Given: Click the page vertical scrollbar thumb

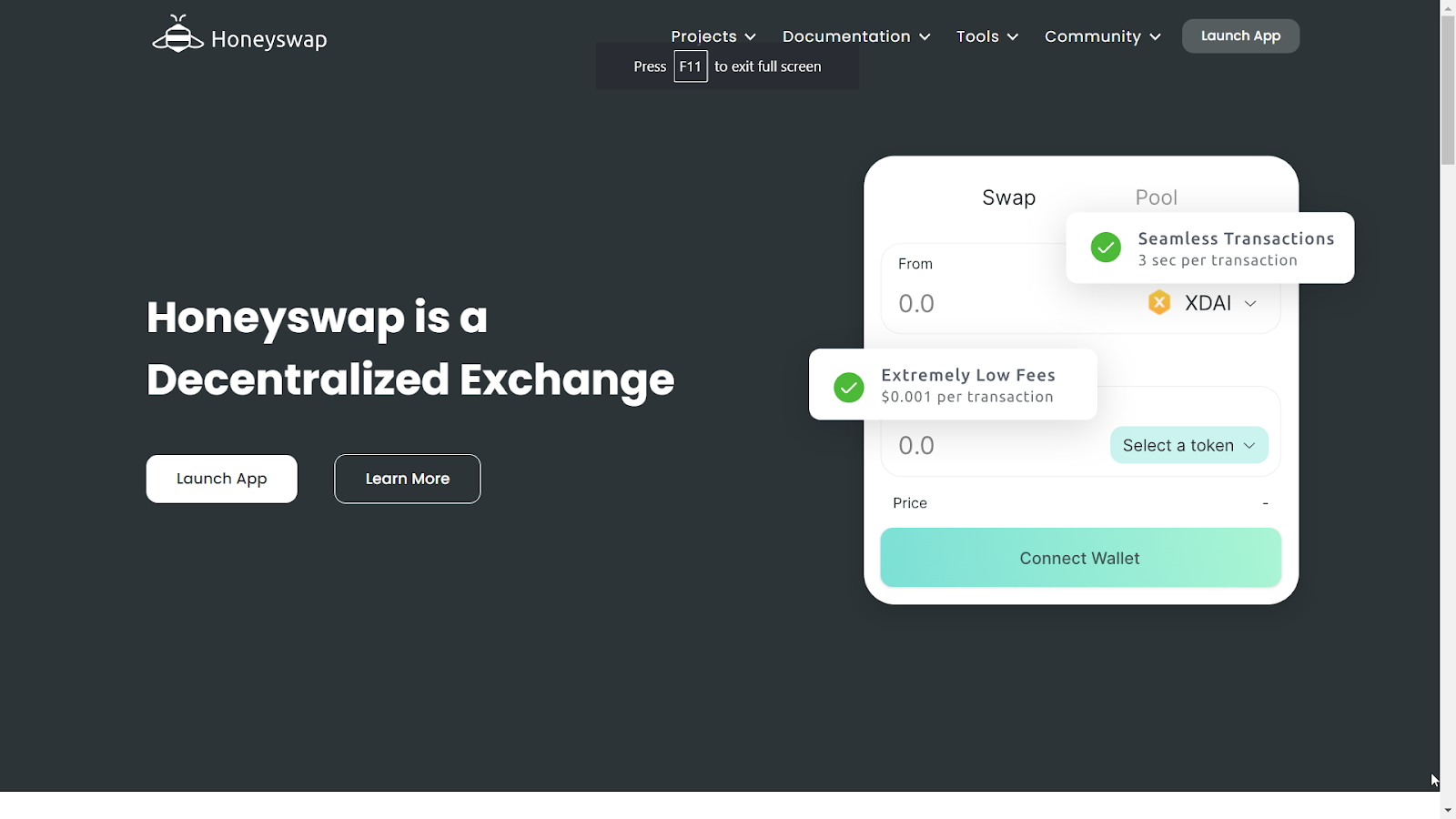Looking at the screenshot, I should [1448, 90].
